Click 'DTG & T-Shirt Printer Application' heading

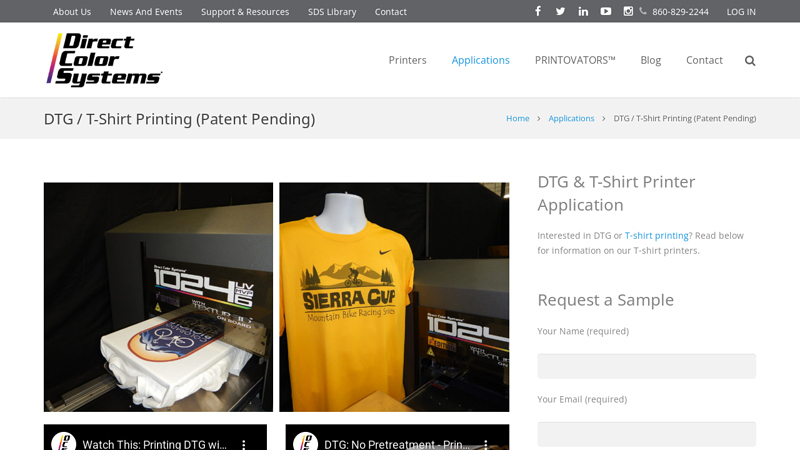pyautogui.click(x=616, y=193)
